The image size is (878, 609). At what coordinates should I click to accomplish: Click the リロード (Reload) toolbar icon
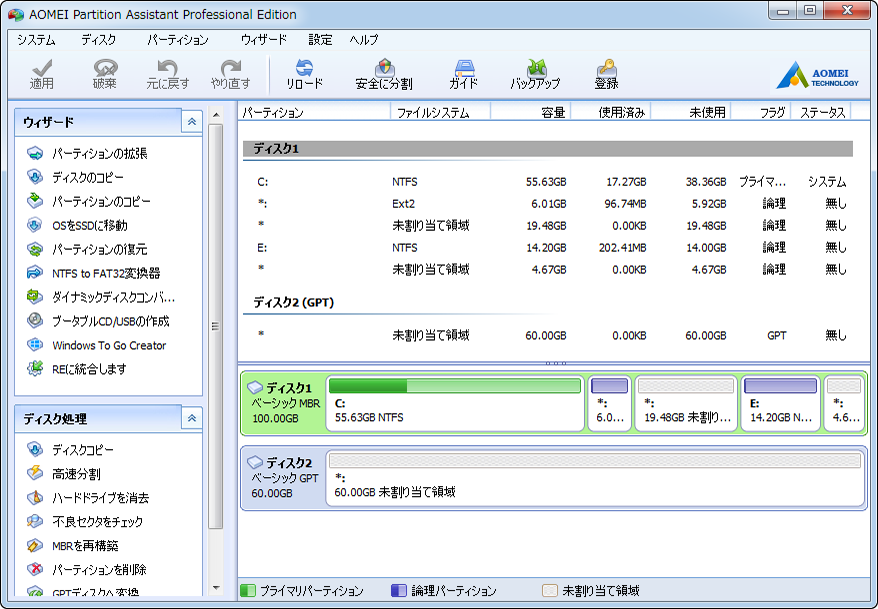point(305,68)
